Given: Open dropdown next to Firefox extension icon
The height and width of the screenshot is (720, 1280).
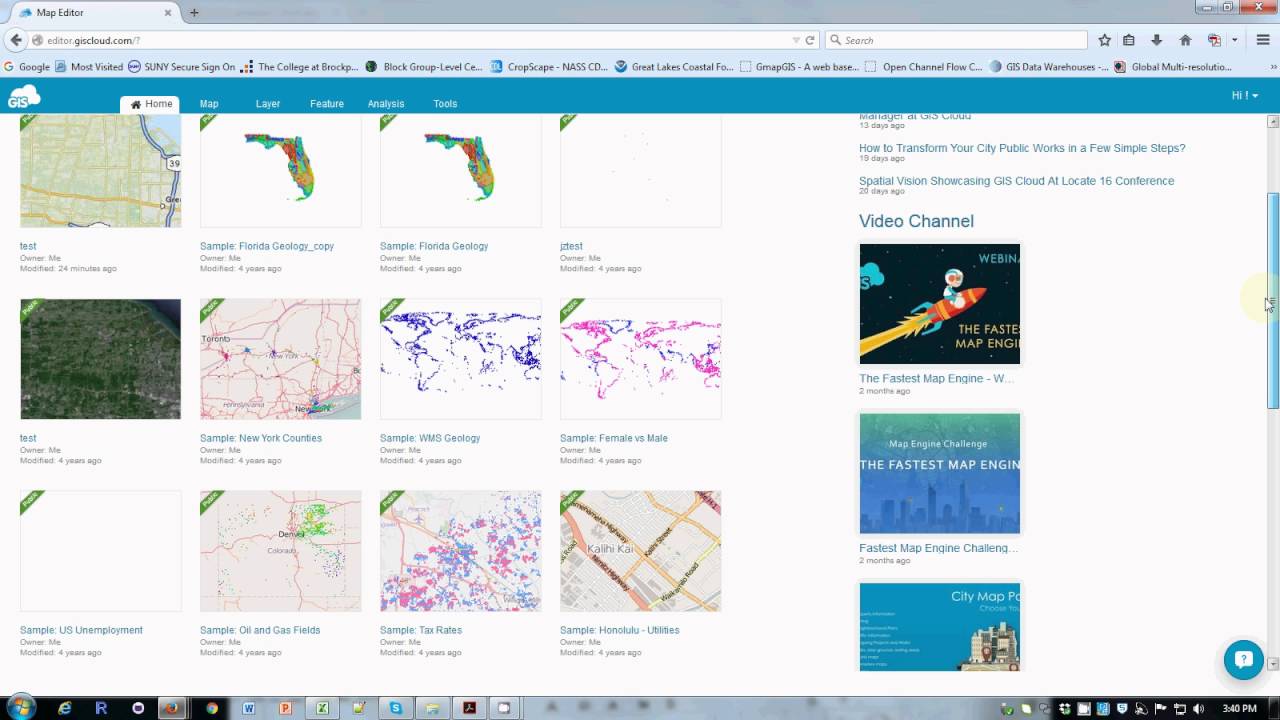Looking at the screenshot, I should (x=1235, y=40).
